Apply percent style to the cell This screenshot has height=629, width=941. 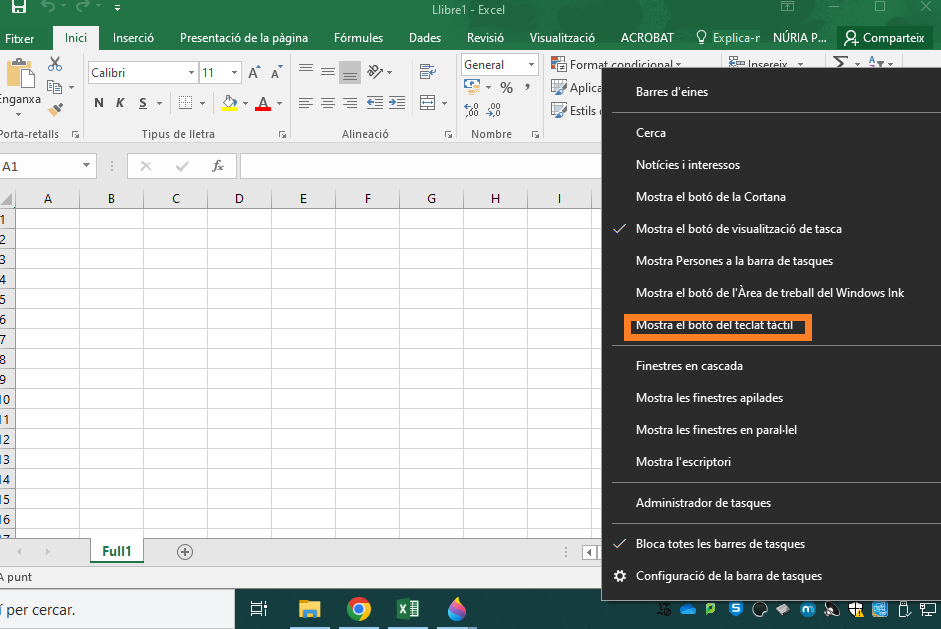(x=506, y=88)
